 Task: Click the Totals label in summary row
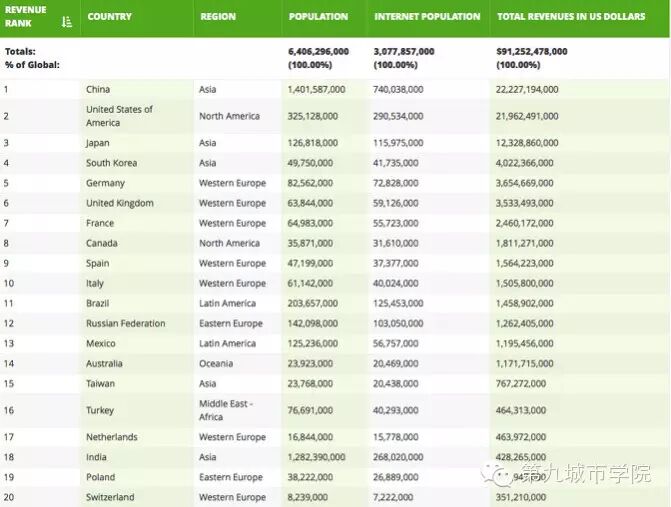[20, 51]
